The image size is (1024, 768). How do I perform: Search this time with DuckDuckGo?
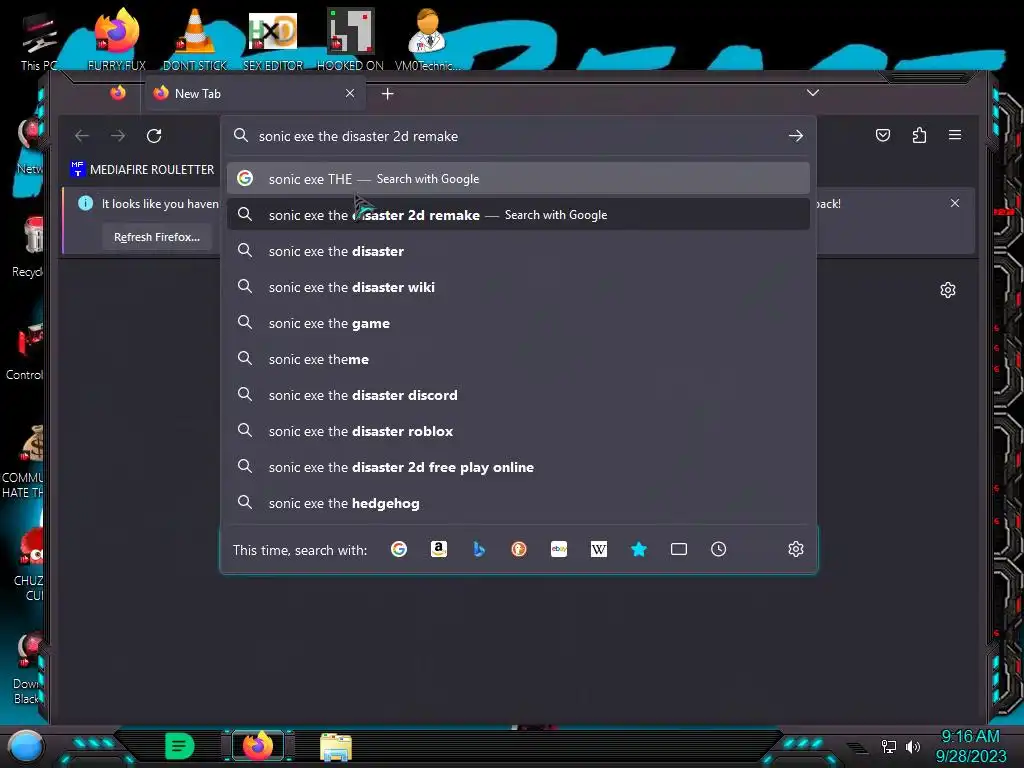point(519,549)
